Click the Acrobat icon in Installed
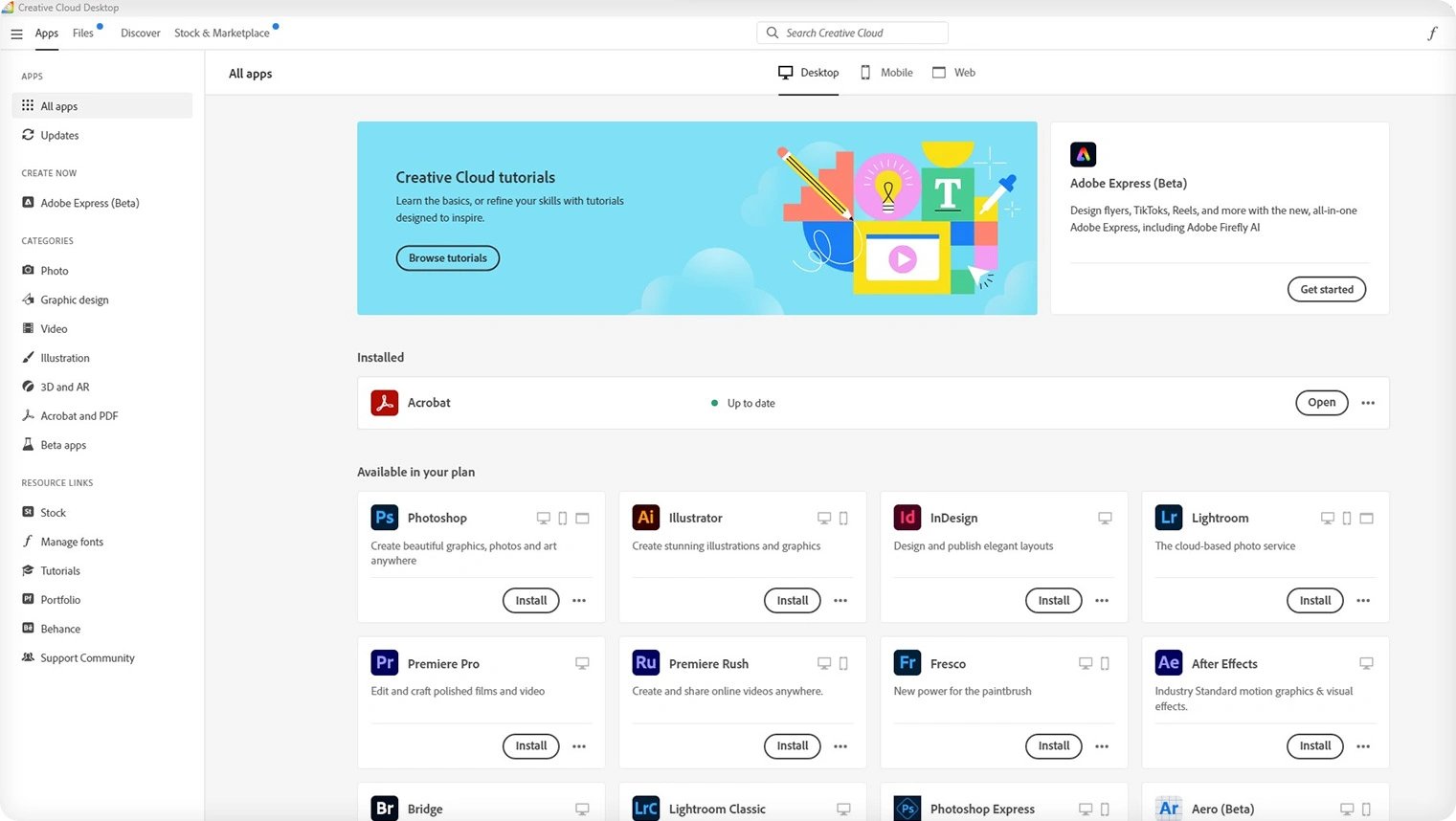The image size is (1456, 821). point(384,403)
